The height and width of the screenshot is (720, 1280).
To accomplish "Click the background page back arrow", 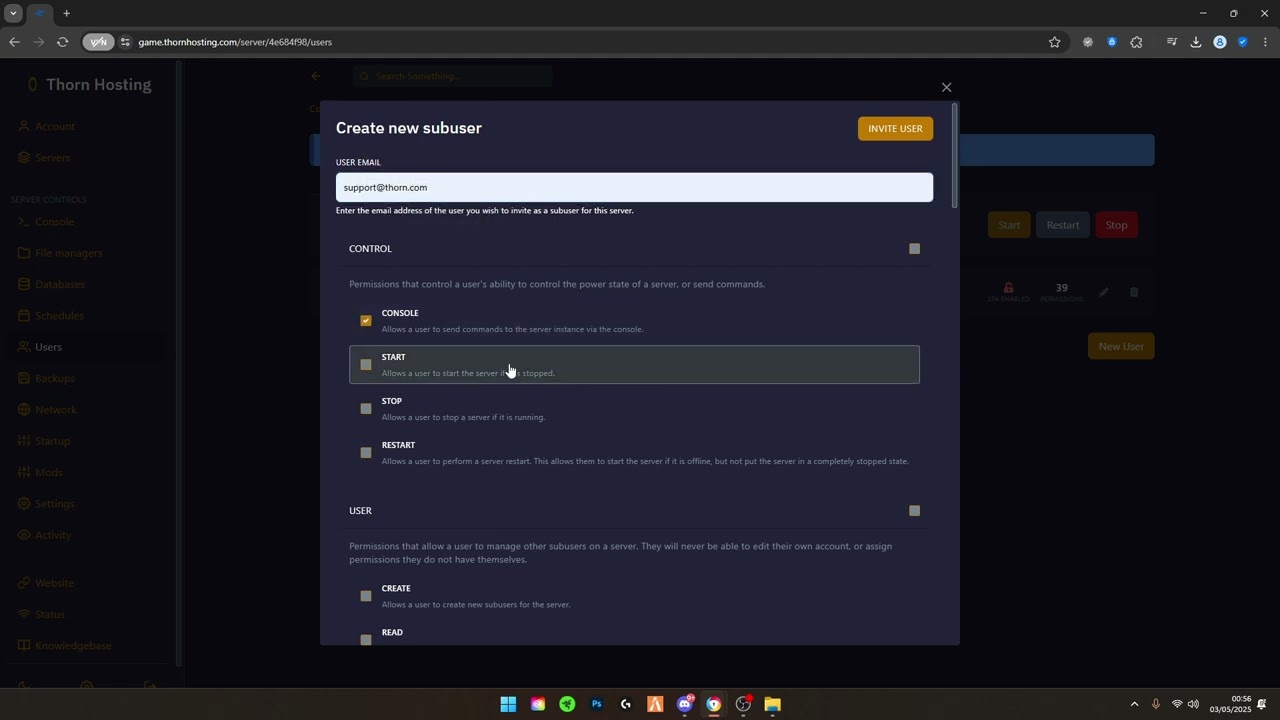I will (316, 76).
